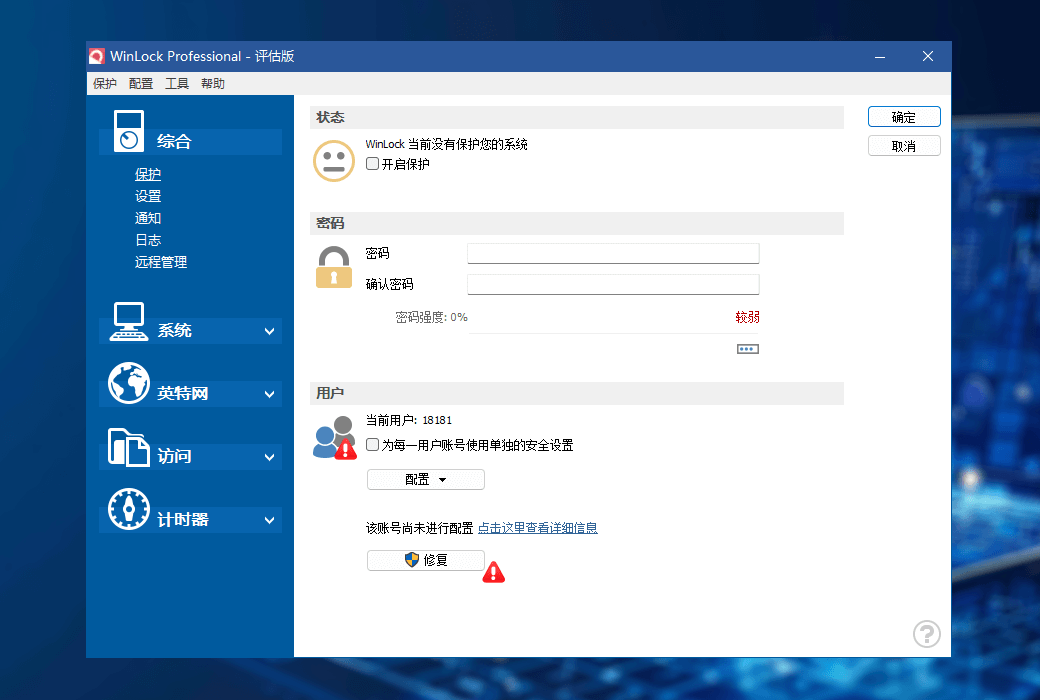
Task: Click the 修复 repair button
Action: tap(426, 560)
